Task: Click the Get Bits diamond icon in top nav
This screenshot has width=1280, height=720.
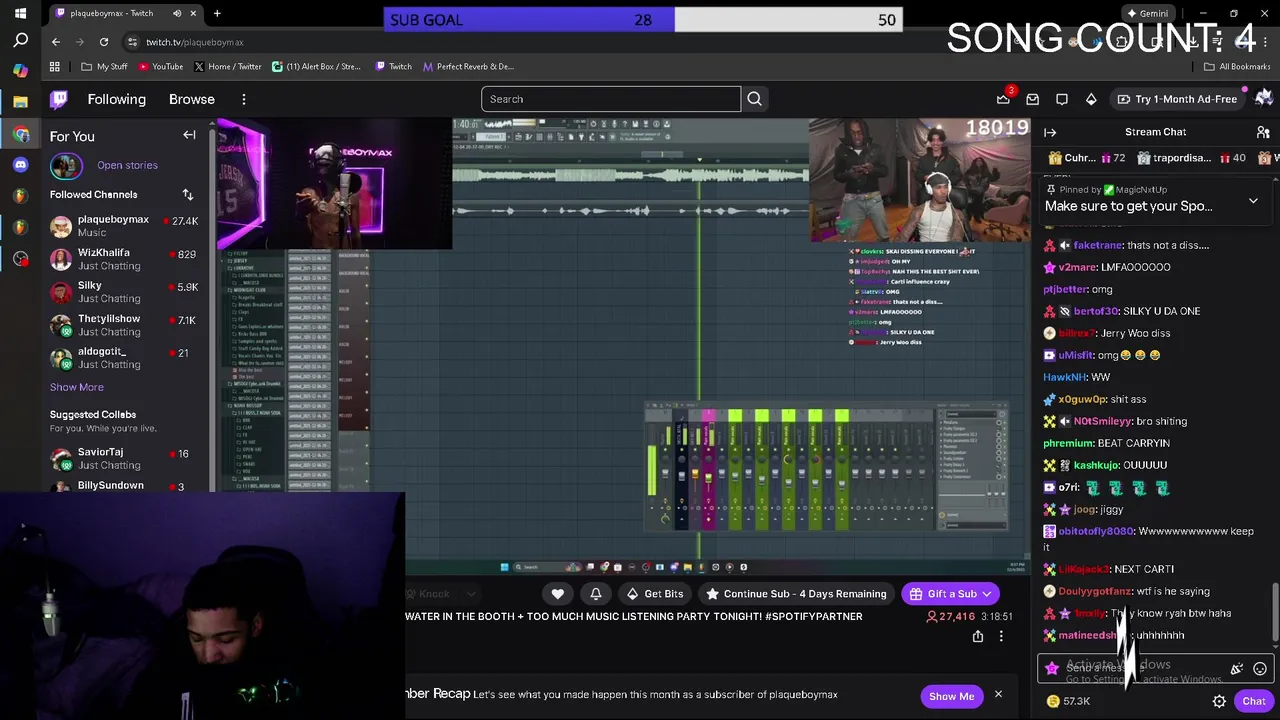Action: click(1091, 99)
